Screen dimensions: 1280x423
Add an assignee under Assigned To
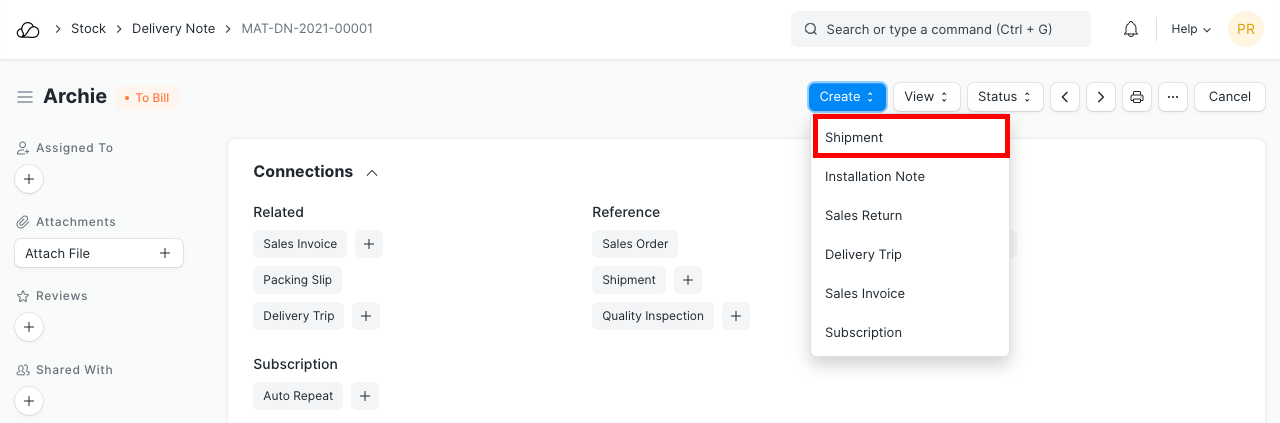click(x=28, y=180)
